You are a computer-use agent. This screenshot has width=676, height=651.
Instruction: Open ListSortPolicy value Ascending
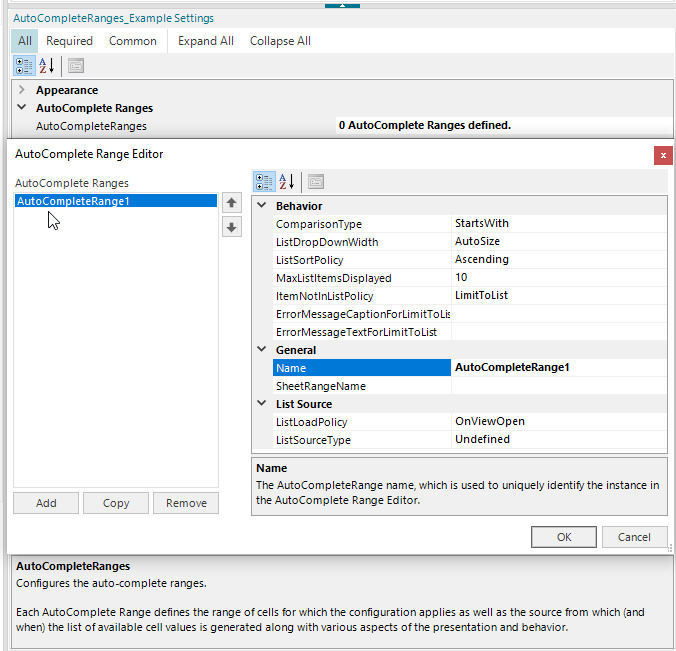pyautogui.click(x=558, y=260)
